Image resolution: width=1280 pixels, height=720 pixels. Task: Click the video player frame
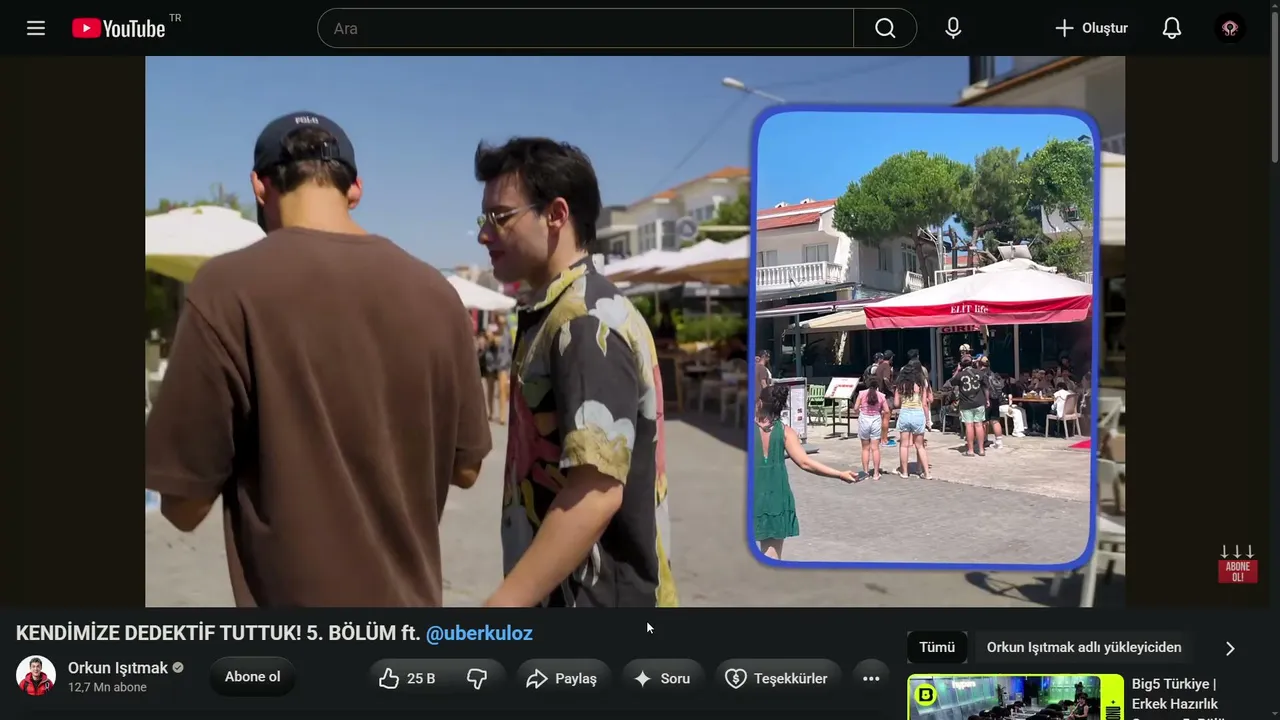(x=635, y=331)
